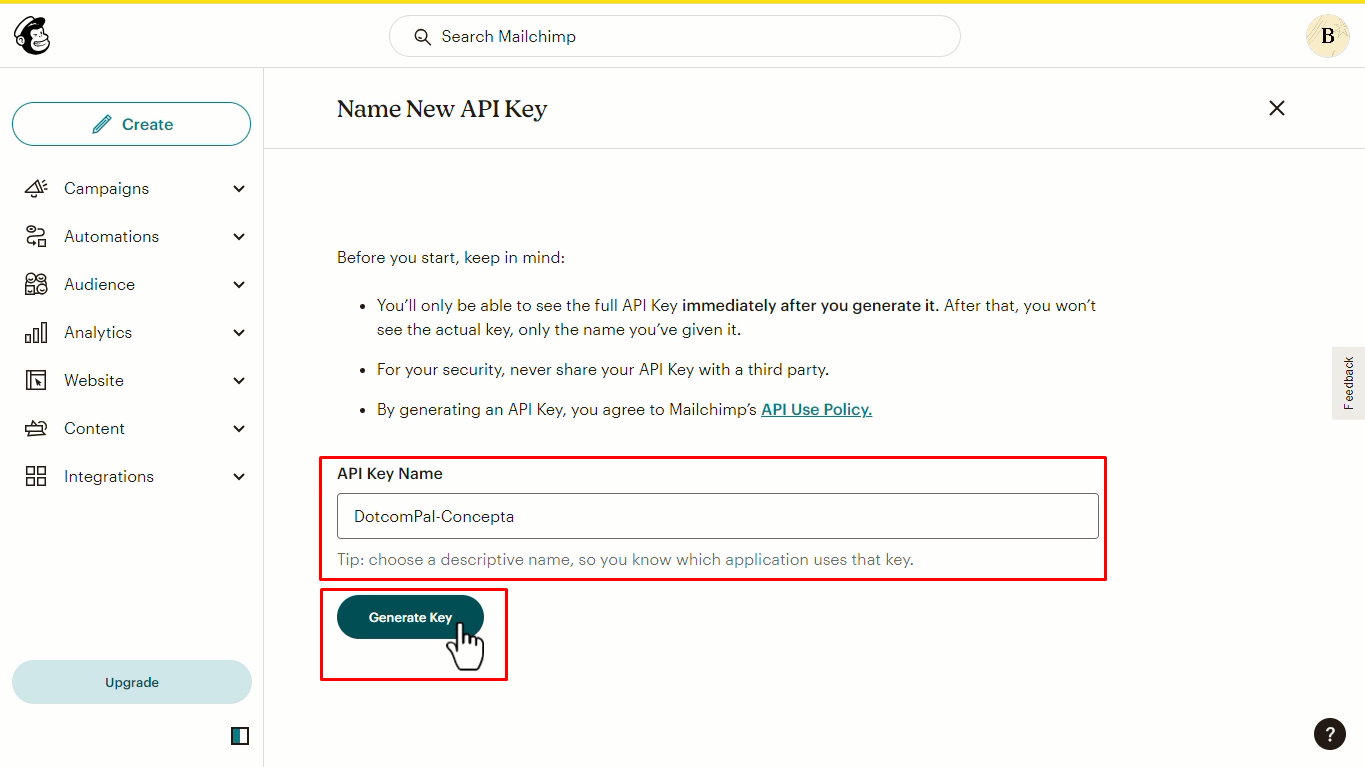The width and height of the screenshot is (1365, 767).
Task: Click the Content tray icon
Action: (36, 428)
